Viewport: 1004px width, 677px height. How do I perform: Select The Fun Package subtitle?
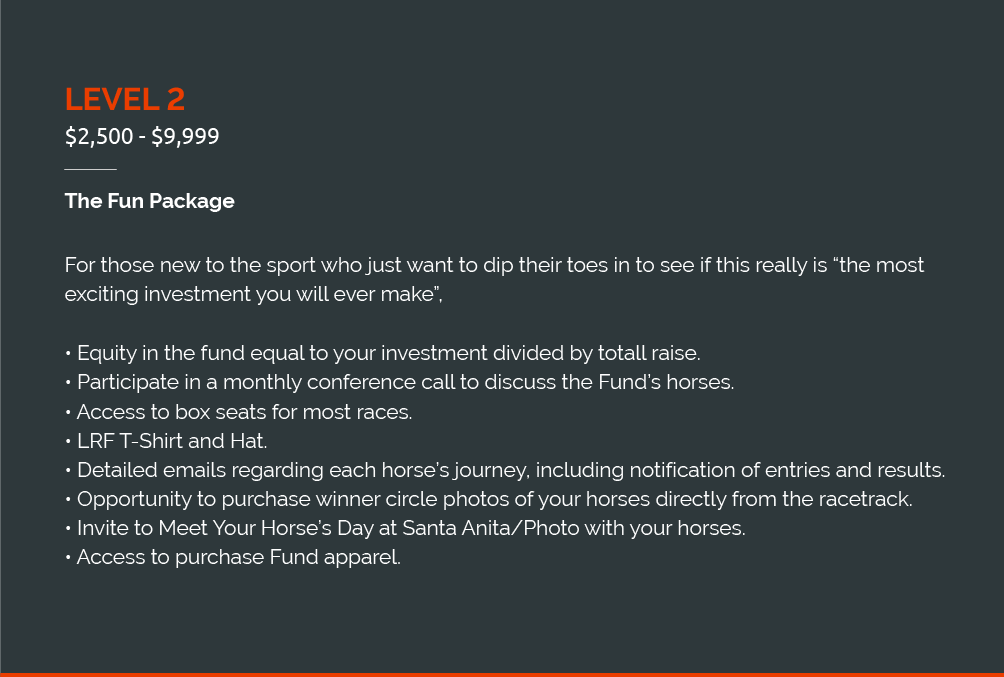(x=149, y=201)
